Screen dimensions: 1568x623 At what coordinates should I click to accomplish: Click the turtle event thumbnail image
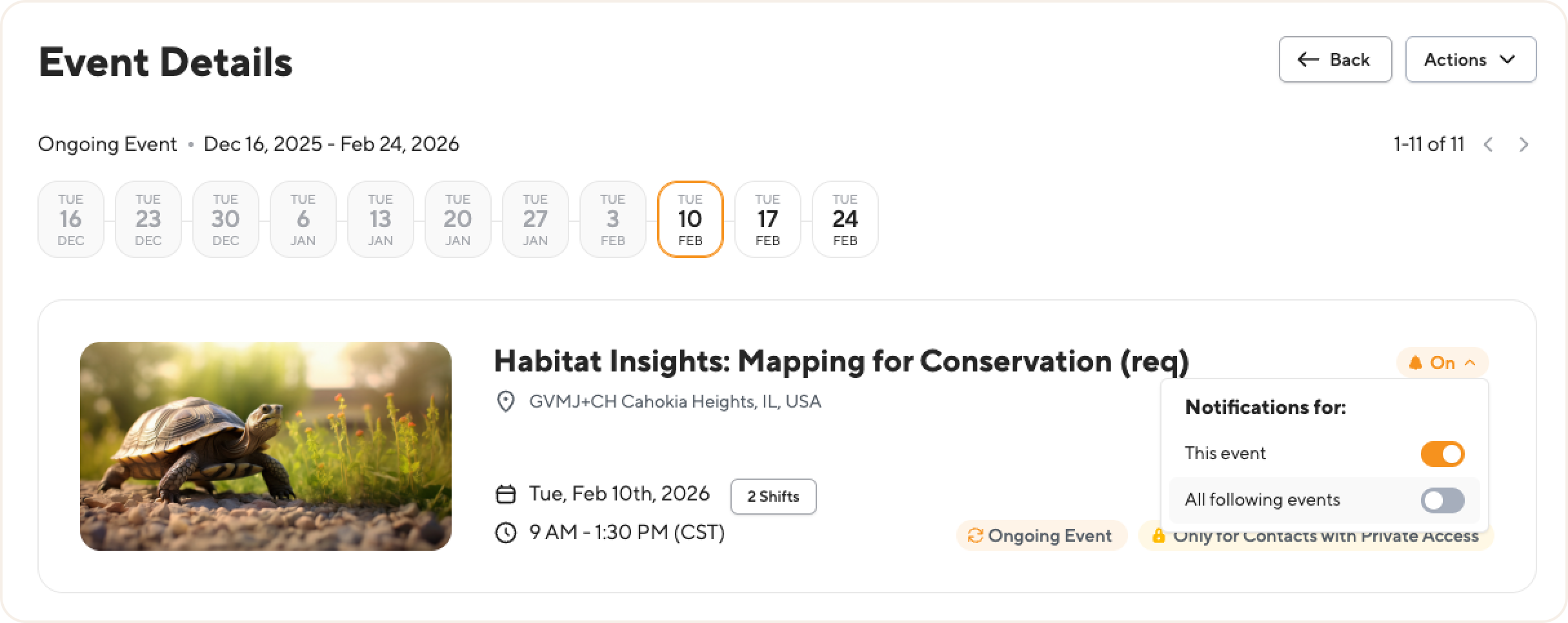pyautogui.click(x=266, y=446)
